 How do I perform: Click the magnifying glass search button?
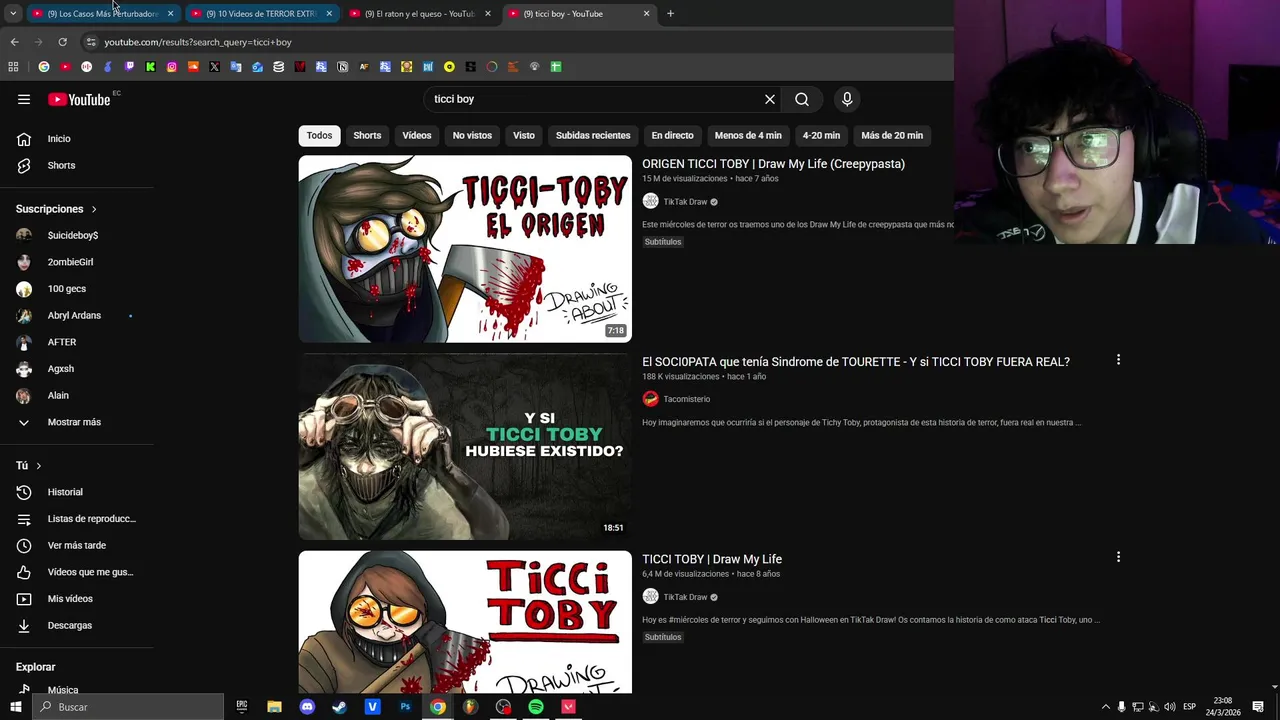[x=802, y=99]
